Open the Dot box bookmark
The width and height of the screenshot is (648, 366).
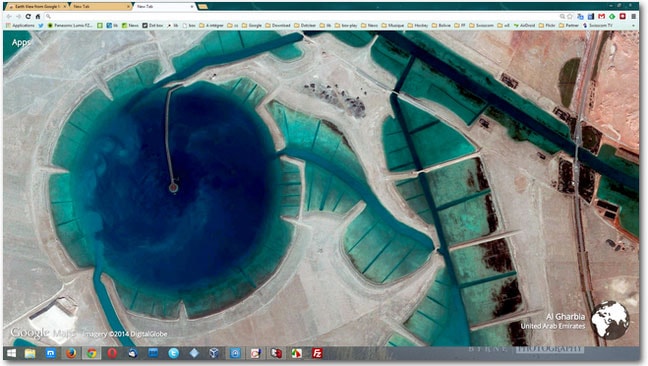[x=152, y=26]
